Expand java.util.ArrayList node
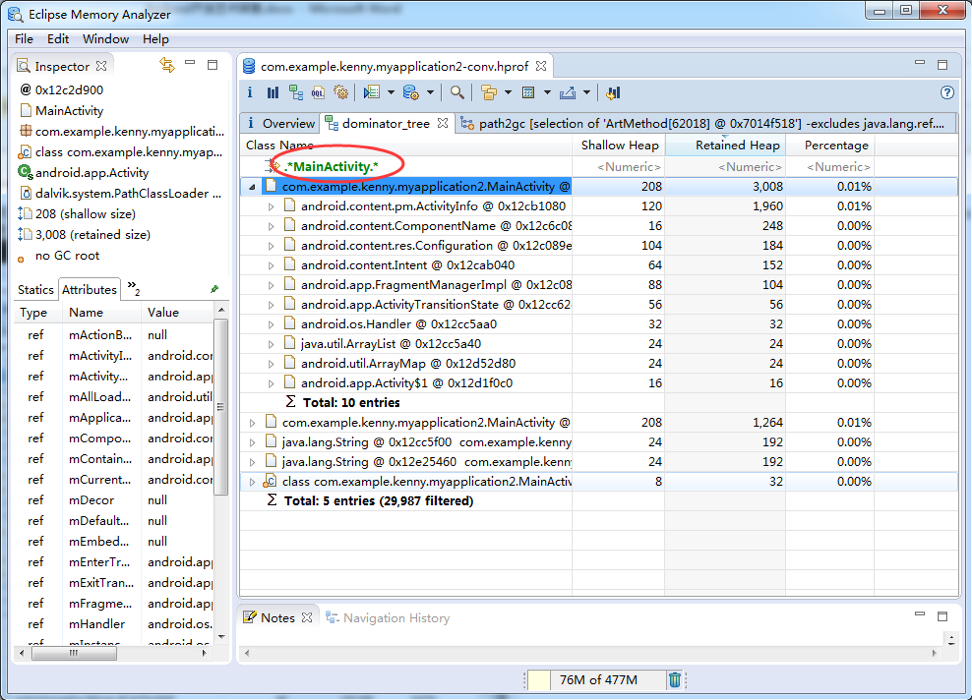This screenshot has height=700, width=972. pyautogui.click(x=271, y=344)
